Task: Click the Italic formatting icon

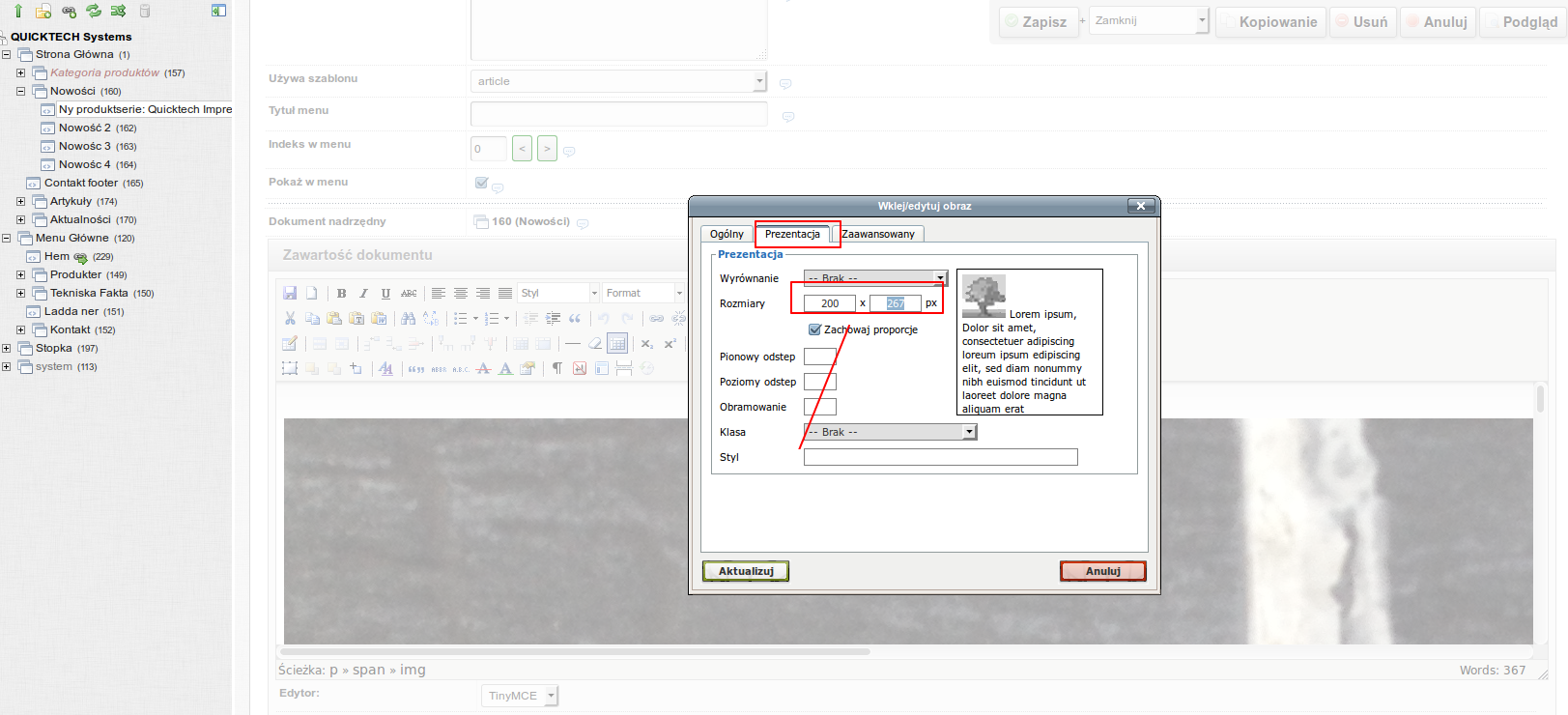Action: pos(363,293)
